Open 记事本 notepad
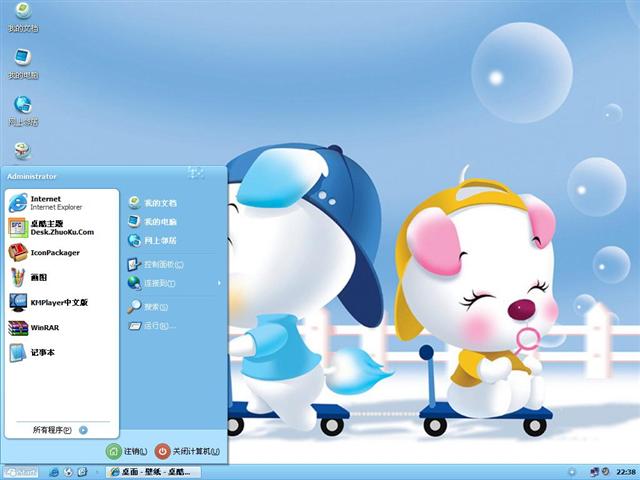 coord(61,353)
